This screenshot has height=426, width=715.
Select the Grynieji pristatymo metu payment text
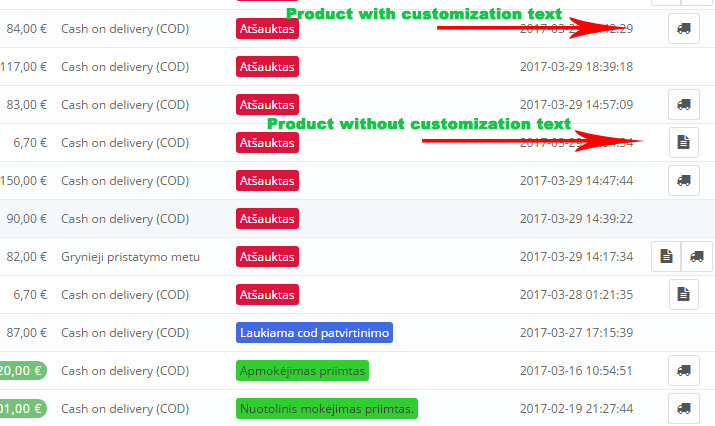tap(130, 257)
